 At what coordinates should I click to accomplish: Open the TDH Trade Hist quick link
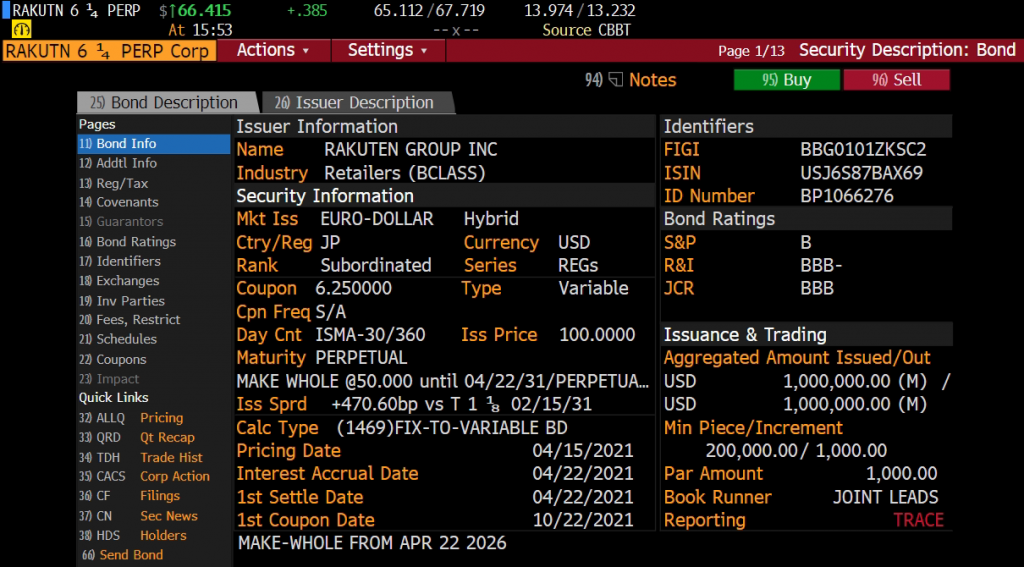click(141, 458)
